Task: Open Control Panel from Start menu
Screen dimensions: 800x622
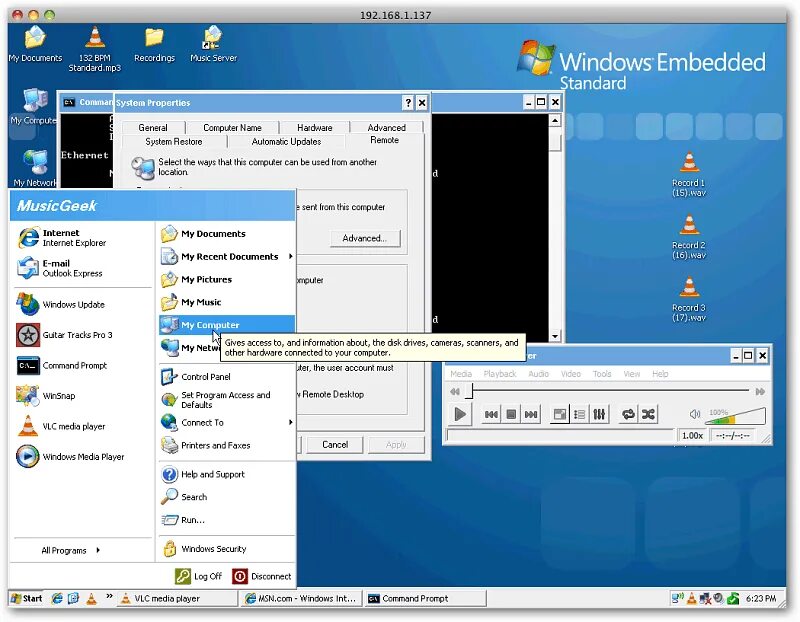Action: tap(227, 377)
